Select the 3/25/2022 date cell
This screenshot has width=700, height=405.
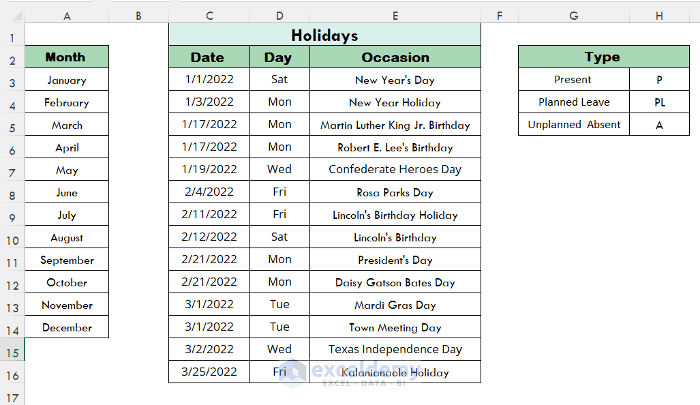click(208, 372)
